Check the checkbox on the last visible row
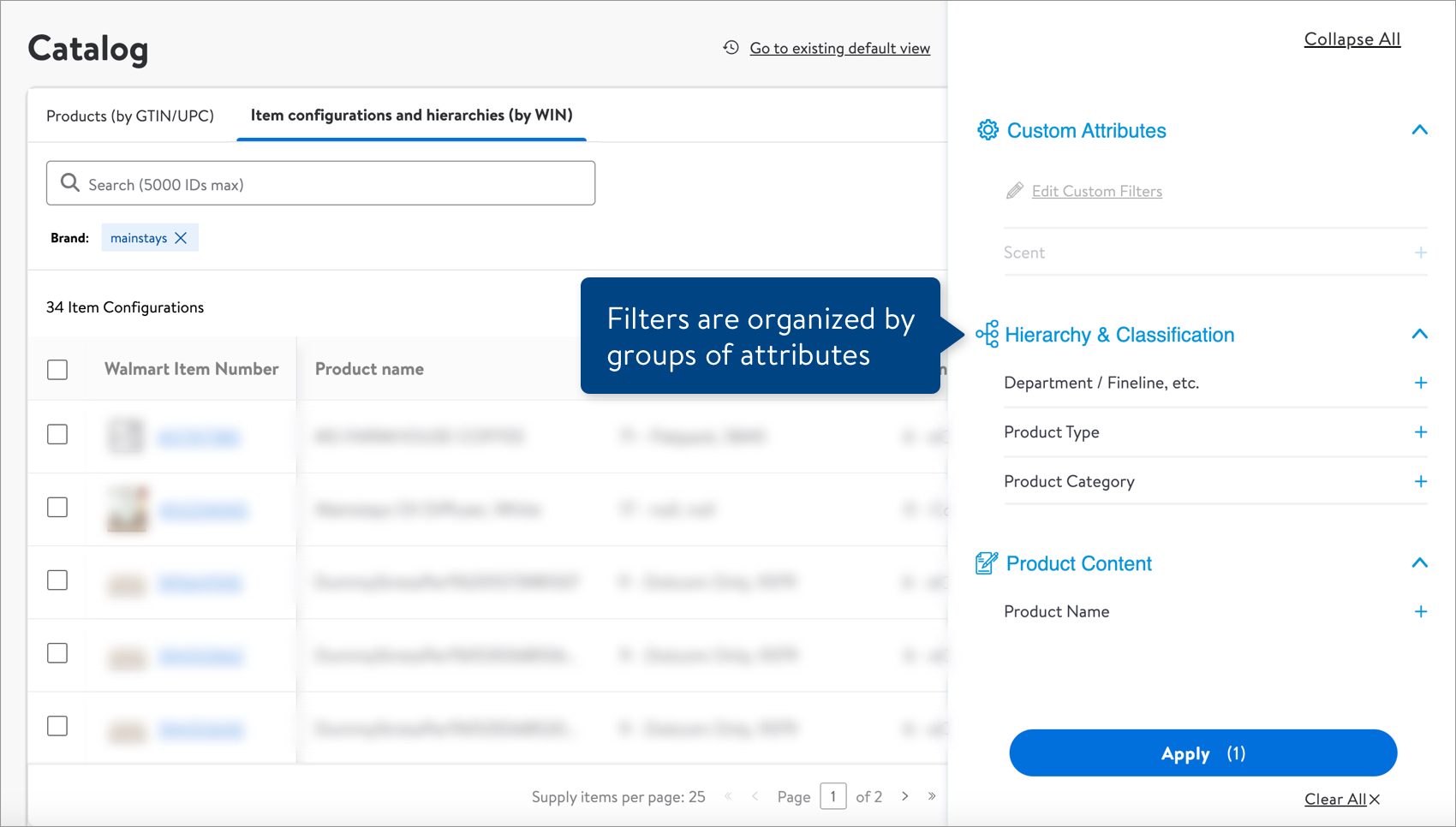 [x=57, y=726]
